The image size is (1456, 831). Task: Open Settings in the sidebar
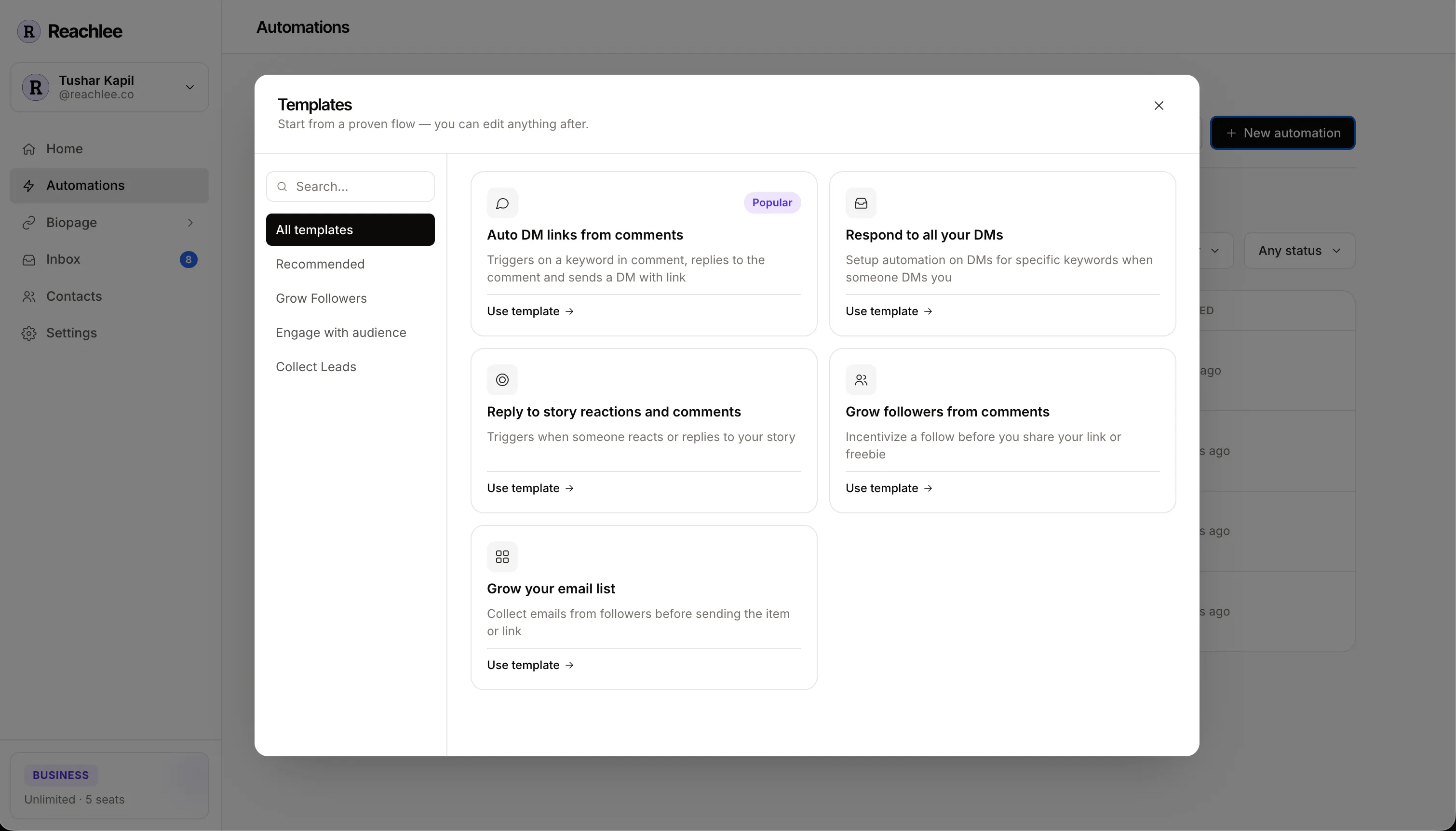click(109, 333)
